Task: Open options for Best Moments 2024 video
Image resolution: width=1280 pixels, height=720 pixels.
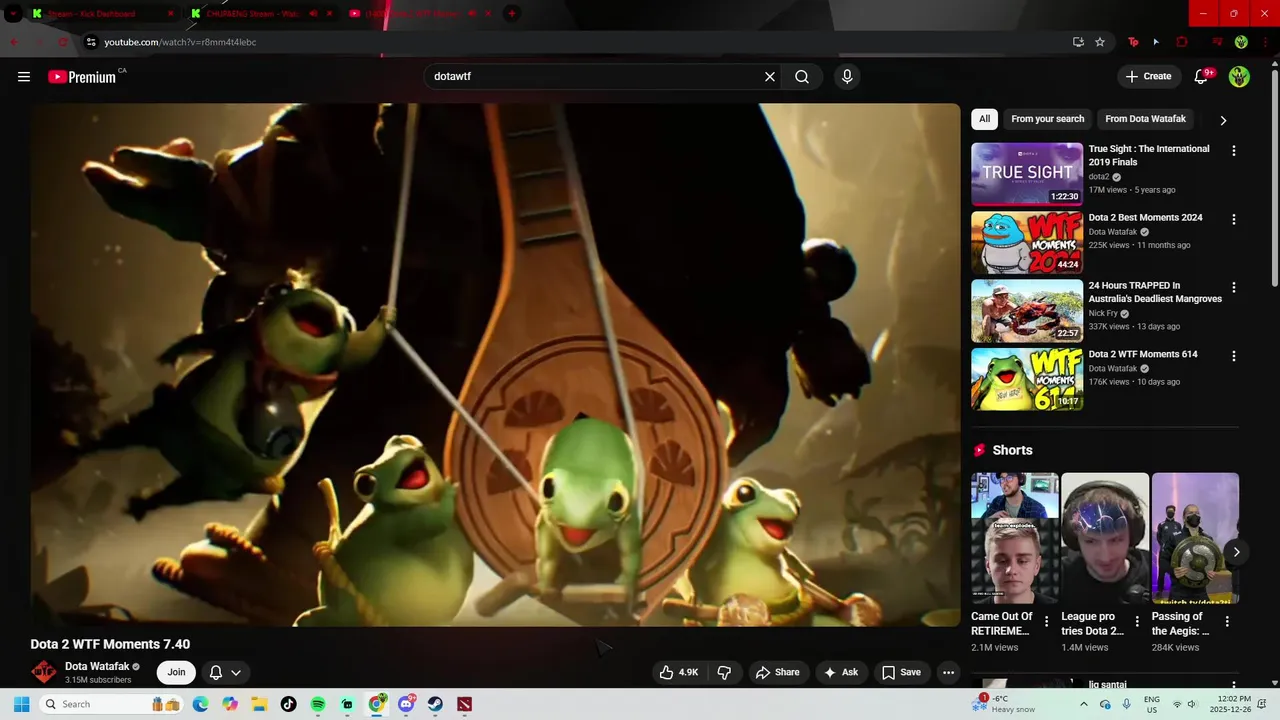Action: (x=1233, y=219)
